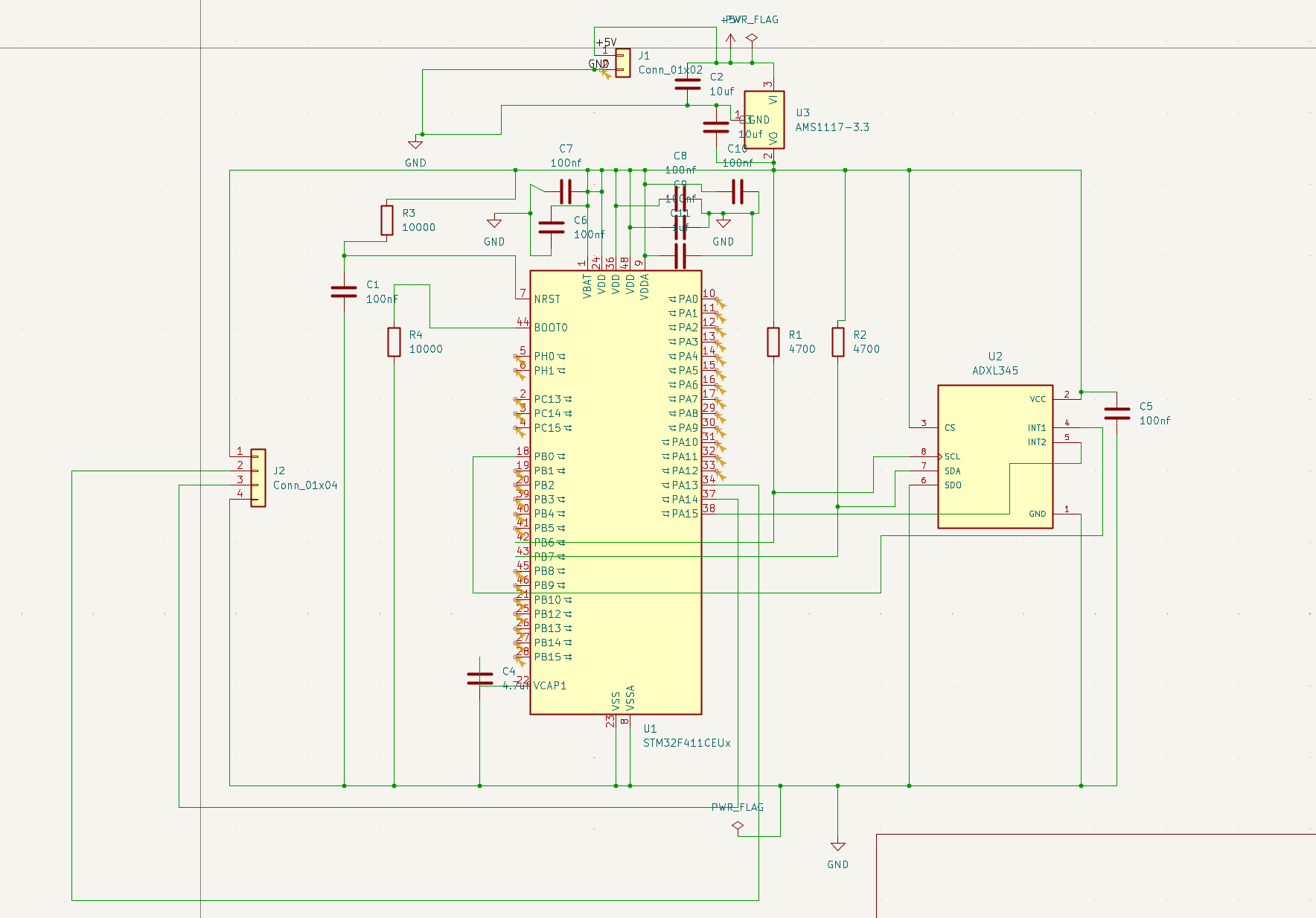Click the SDO pin label on U2

tap(953, 485)
